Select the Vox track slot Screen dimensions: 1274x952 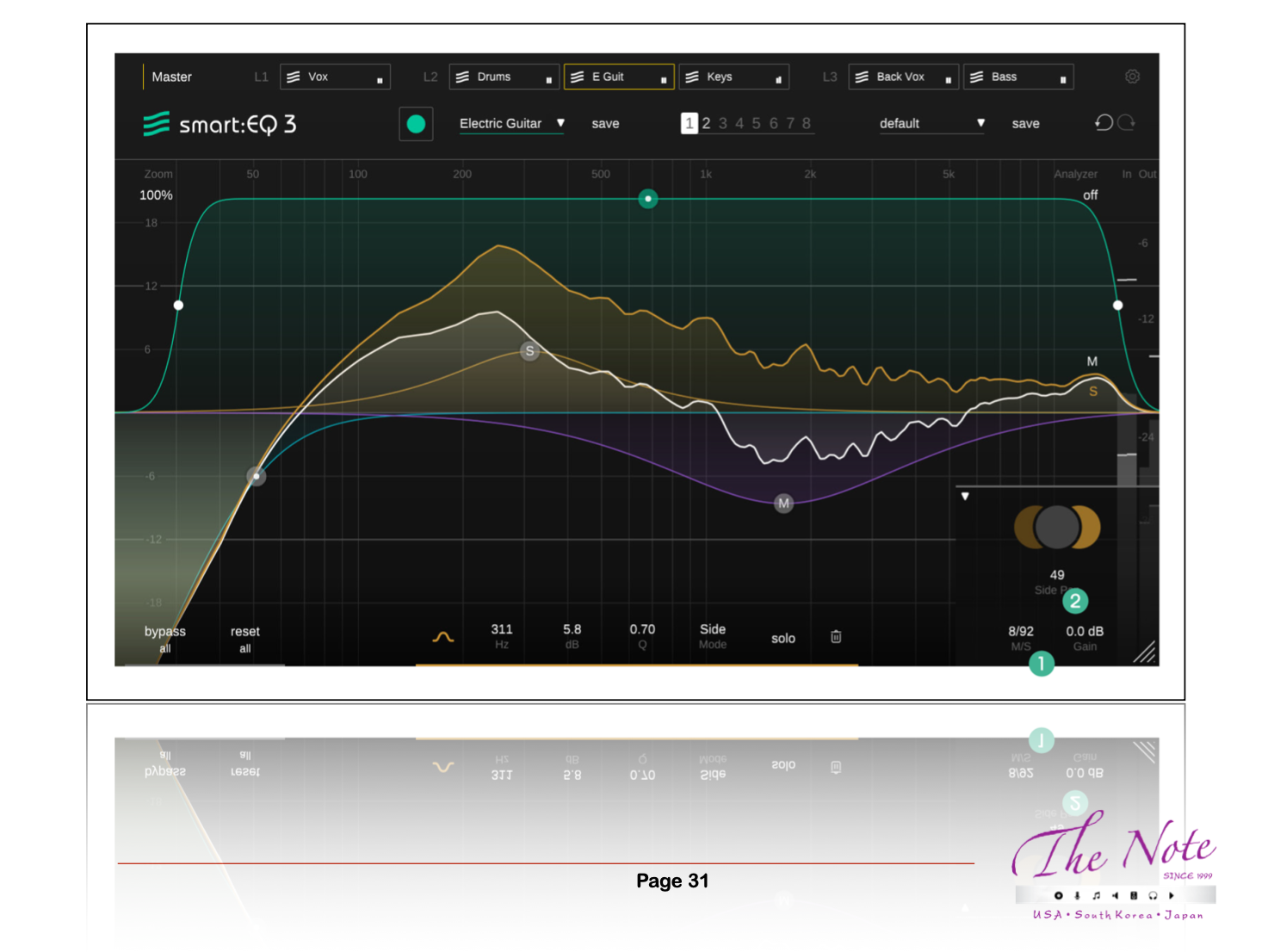335,77
